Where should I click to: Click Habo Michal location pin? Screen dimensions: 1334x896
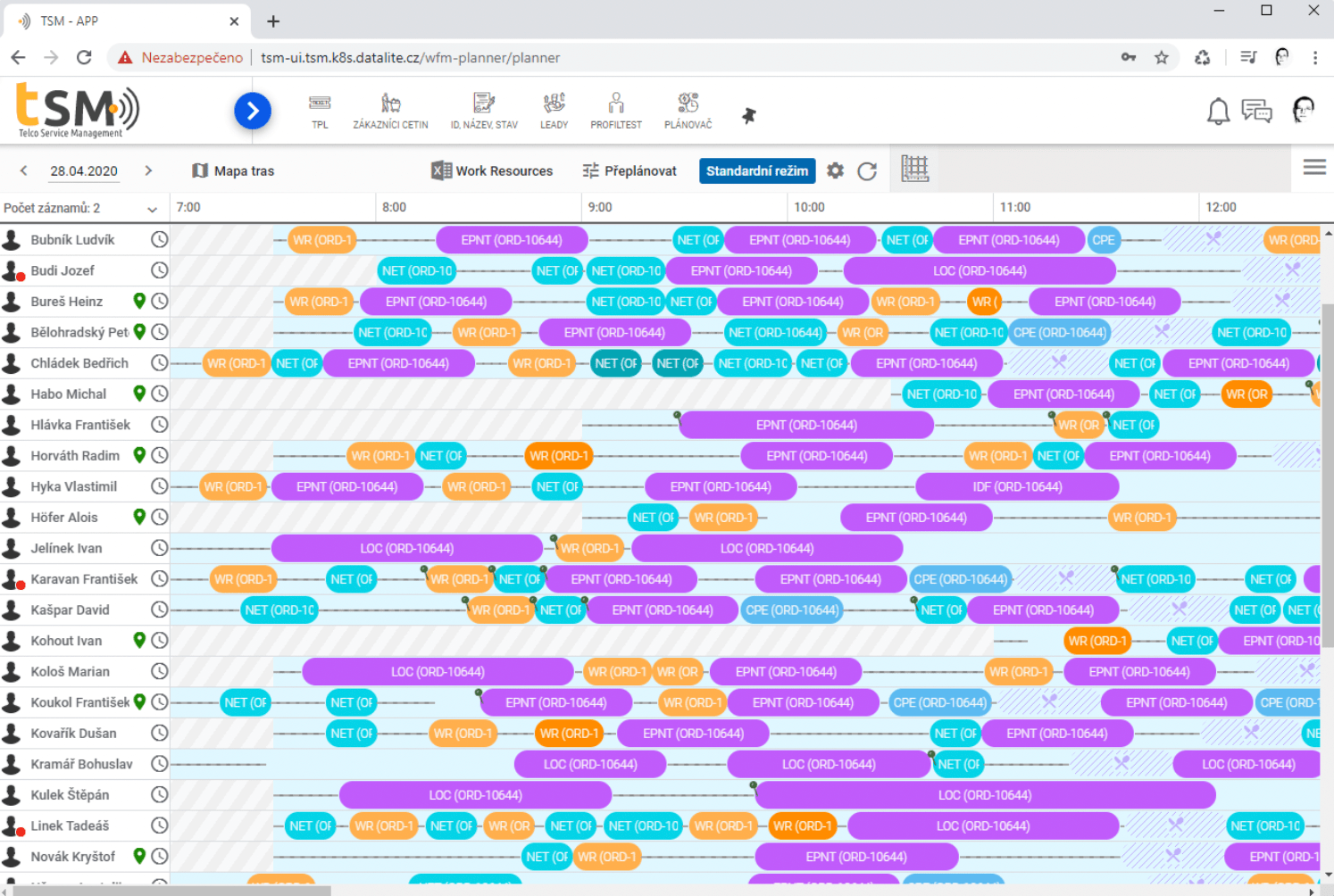139,394
